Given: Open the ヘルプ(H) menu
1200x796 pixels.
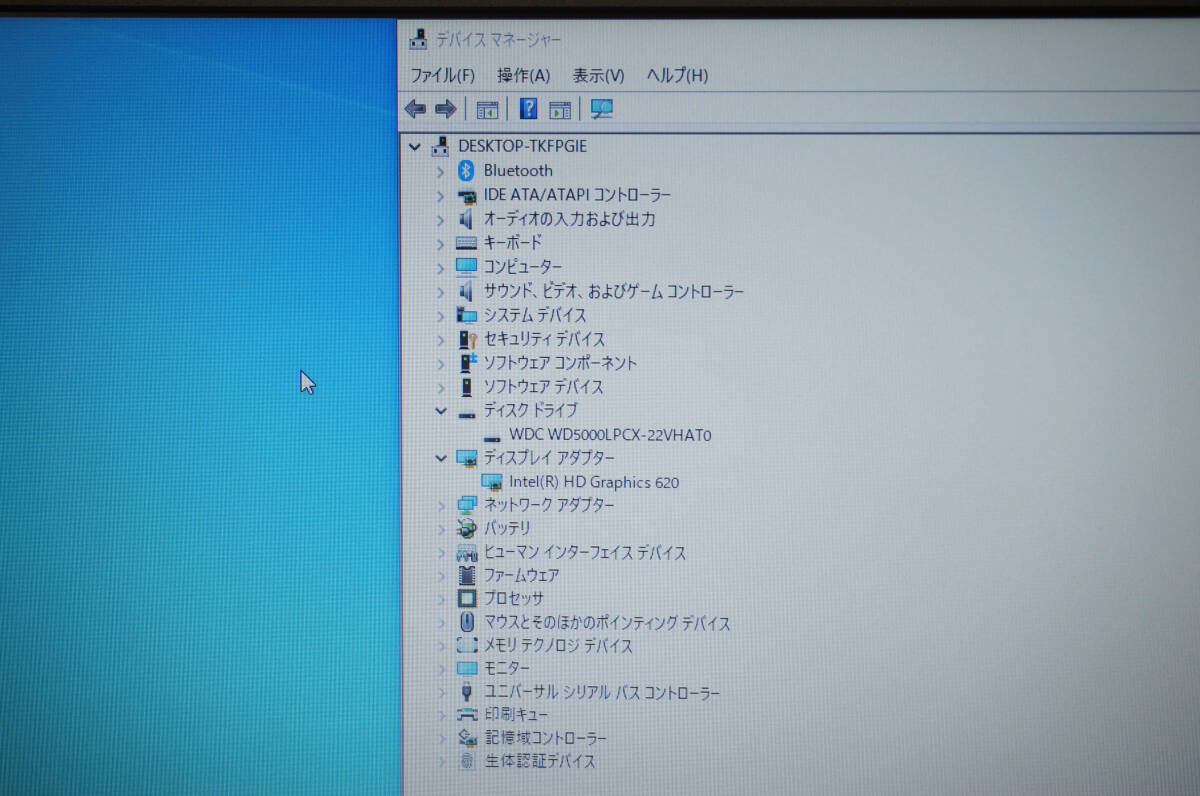Looking at the screenshot, I should point(677,75).
